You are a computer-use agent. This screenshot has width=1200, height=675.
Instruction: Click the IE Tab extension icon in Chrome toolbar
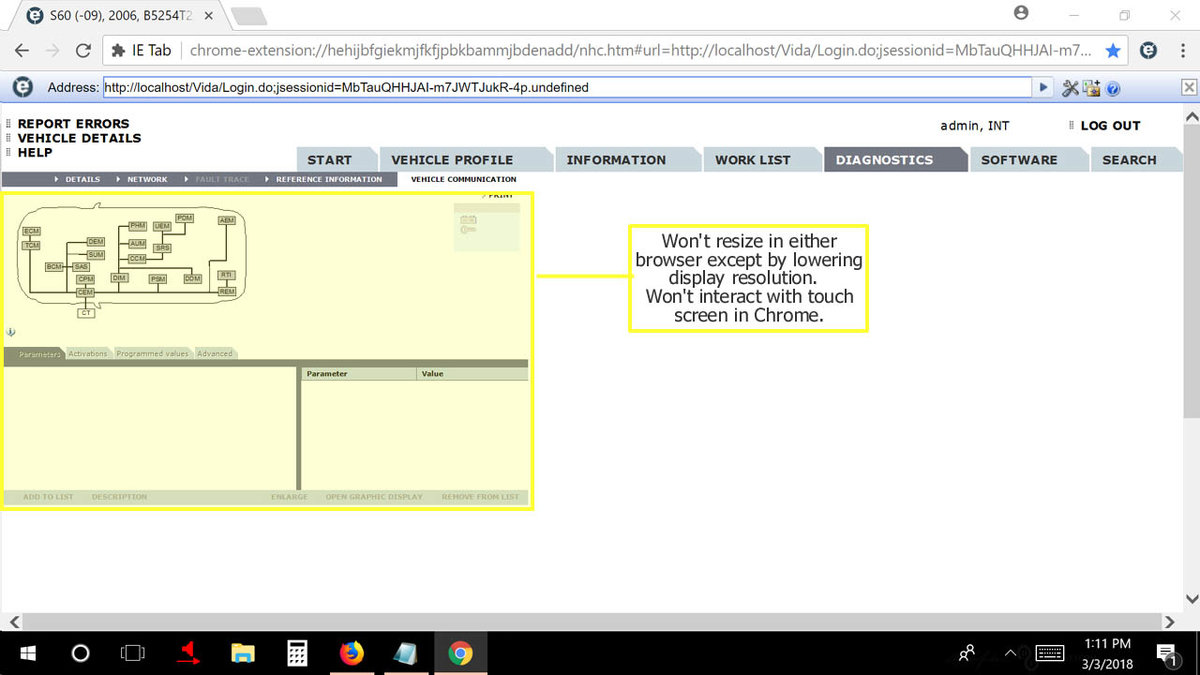click(x=1149, y=50)
